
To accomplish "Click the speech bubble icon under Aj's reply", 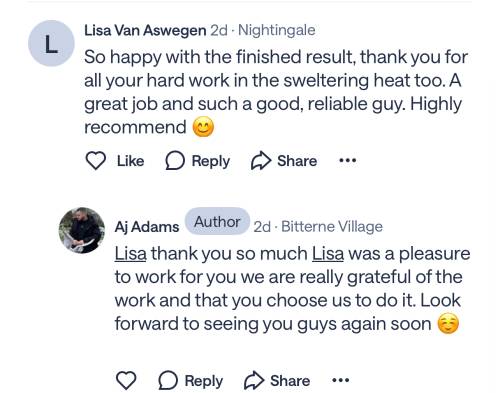I will pos(168,380).
